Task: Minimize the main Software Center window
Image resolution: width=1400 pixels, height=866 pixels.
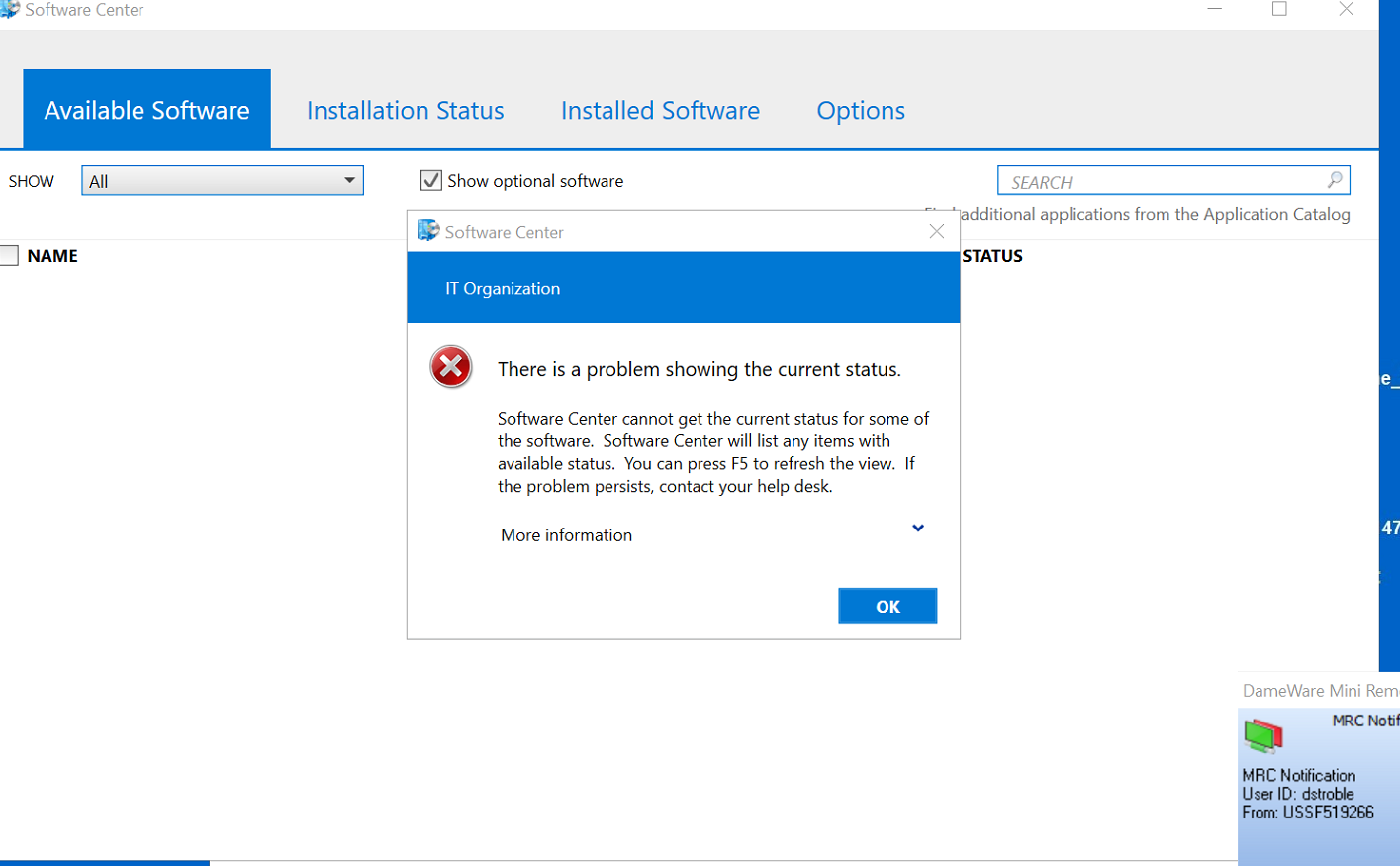Action: pyautogui.click(x=1215, y=9)
